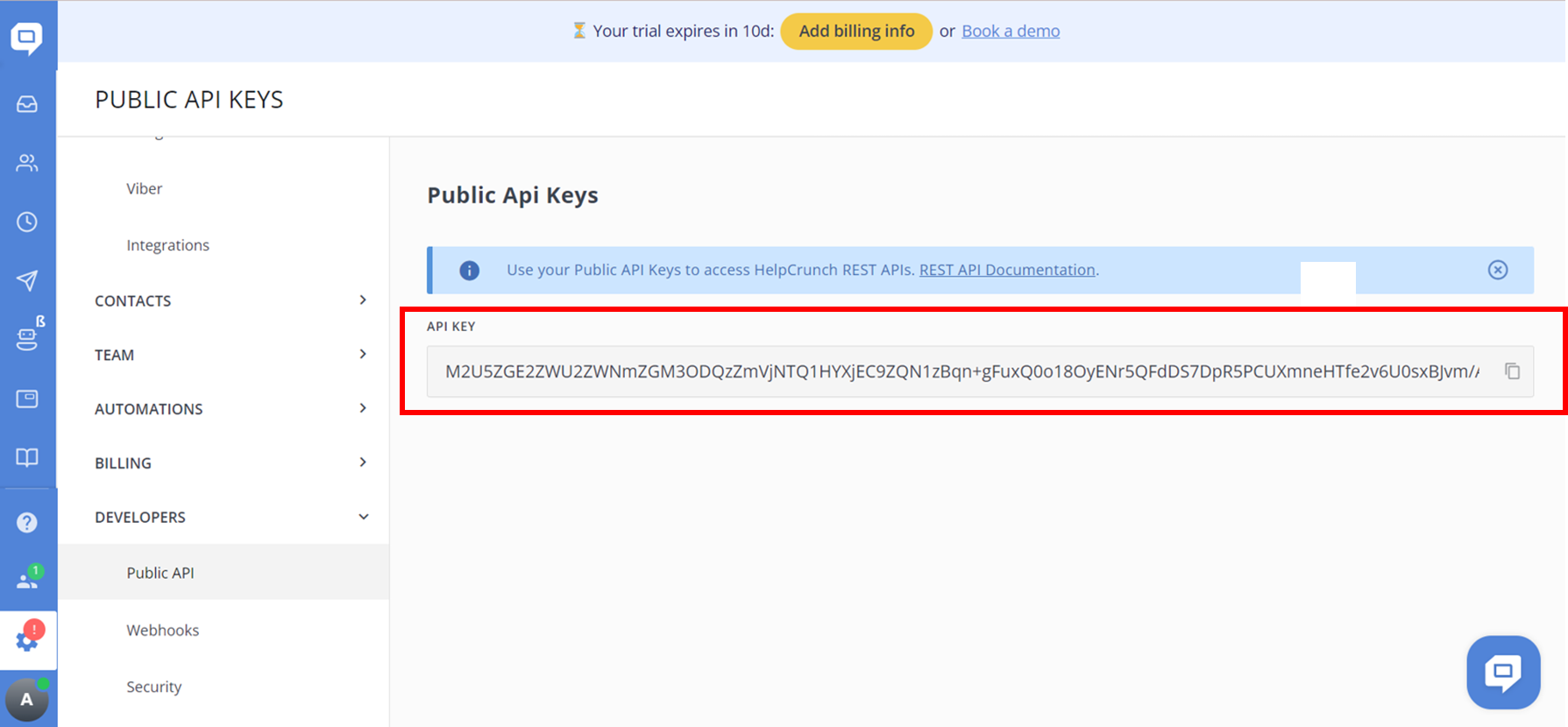This screenshot has width=1568, height=727.
Task: Open the chat widget launcher
Action: coord(1502,672)
